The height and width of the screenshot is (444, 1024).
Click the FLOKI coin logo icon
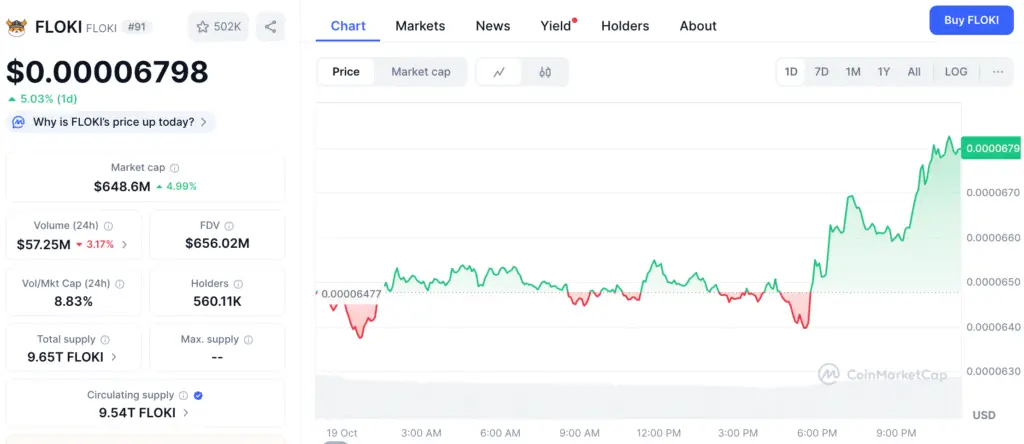pos(16,26)
